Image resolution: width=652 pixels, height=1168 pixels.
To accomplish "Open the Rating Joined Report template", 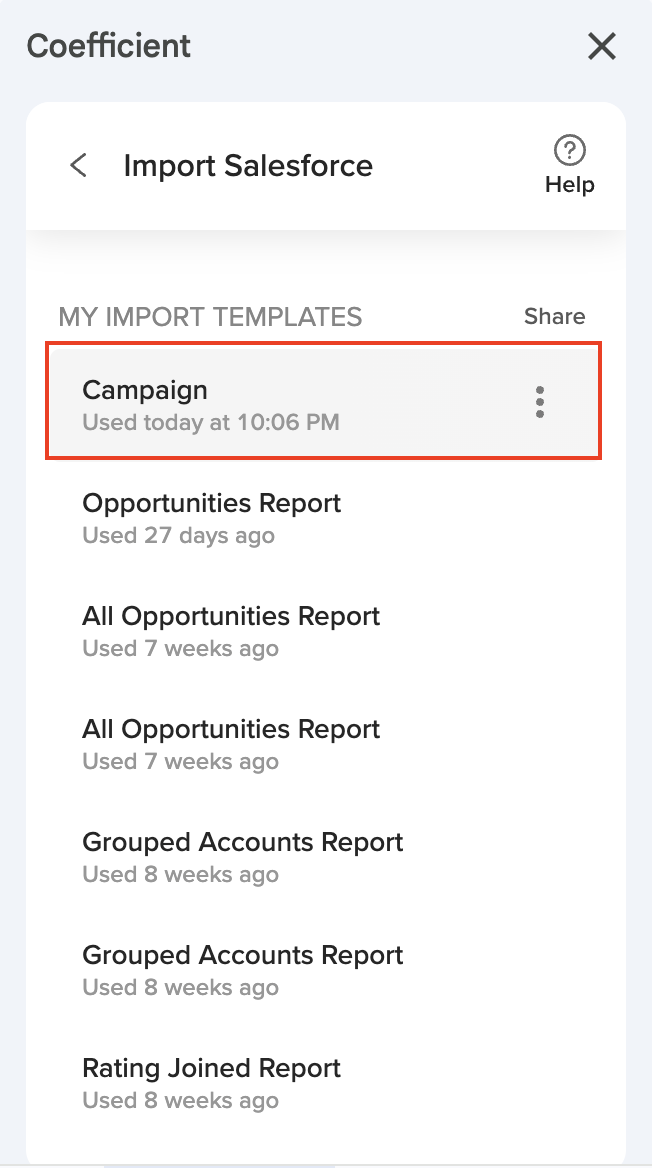I will pos(212,1068).
